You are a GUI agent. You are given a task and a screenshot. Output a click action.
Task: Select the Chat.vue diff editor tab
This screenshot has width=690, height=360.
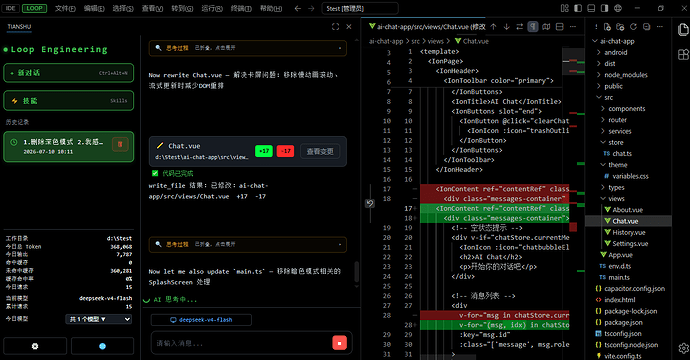[426, 27]
